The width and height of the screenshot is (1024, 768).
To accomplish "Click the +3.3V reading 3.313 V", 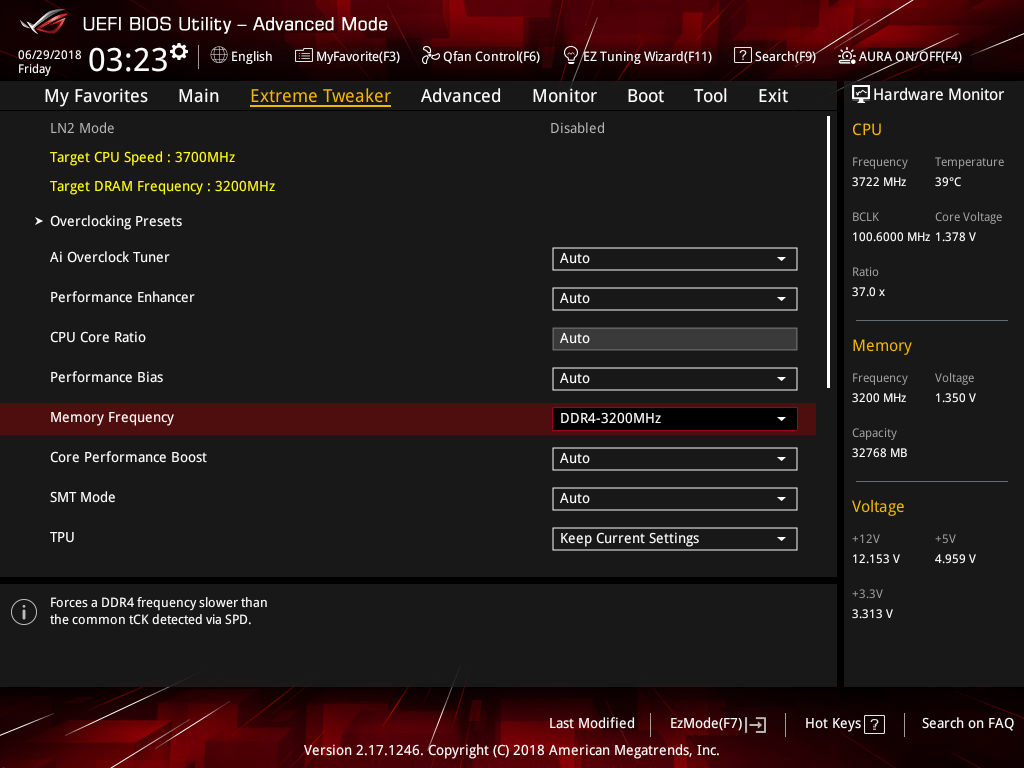I will point(872,613).
